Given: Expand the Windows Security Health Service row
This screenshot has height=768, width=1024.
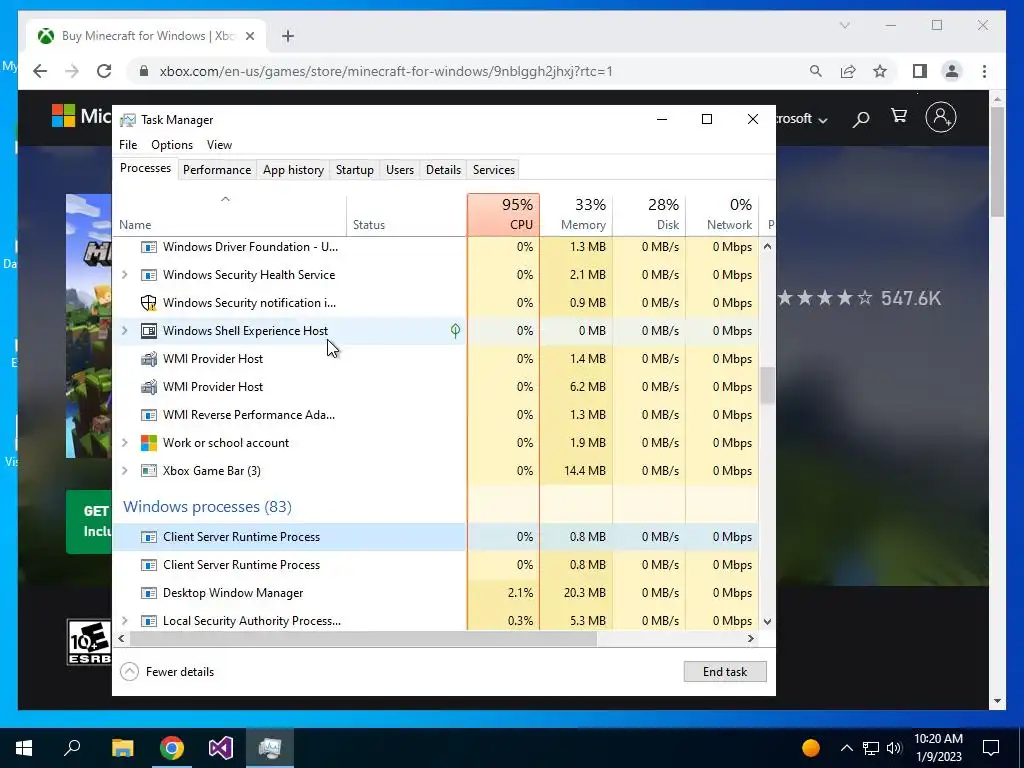Looking at the screenshot, I should [x=125, y=275].
